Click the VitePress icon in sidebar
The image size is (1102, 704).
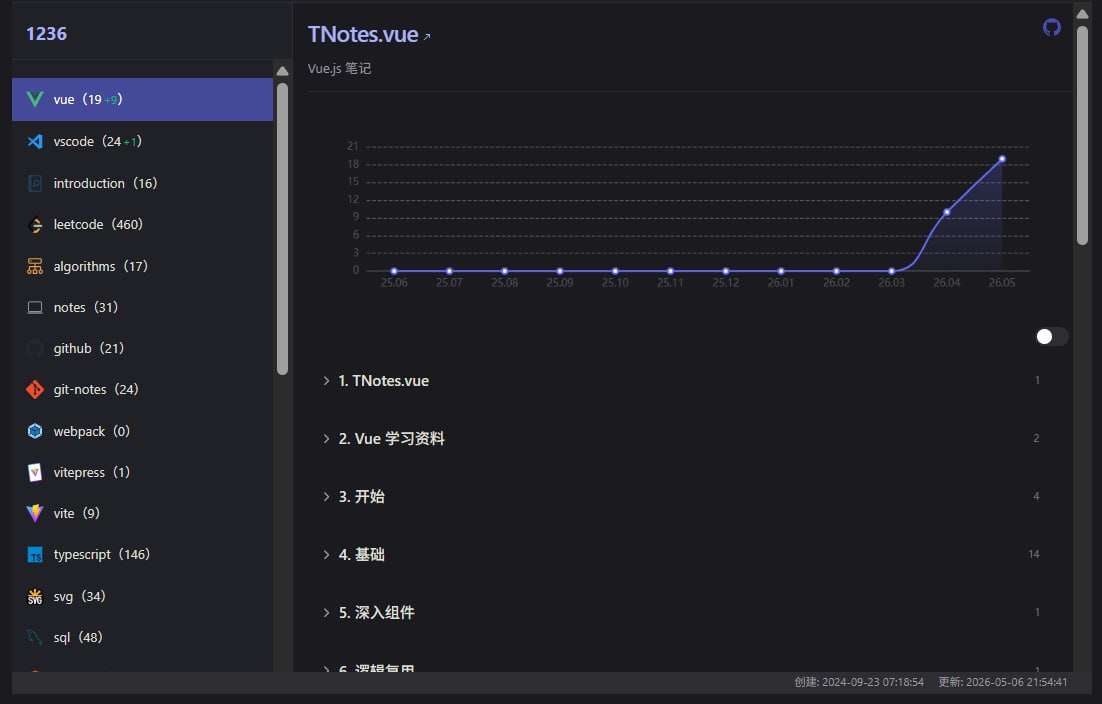click(x=34, y=472)
